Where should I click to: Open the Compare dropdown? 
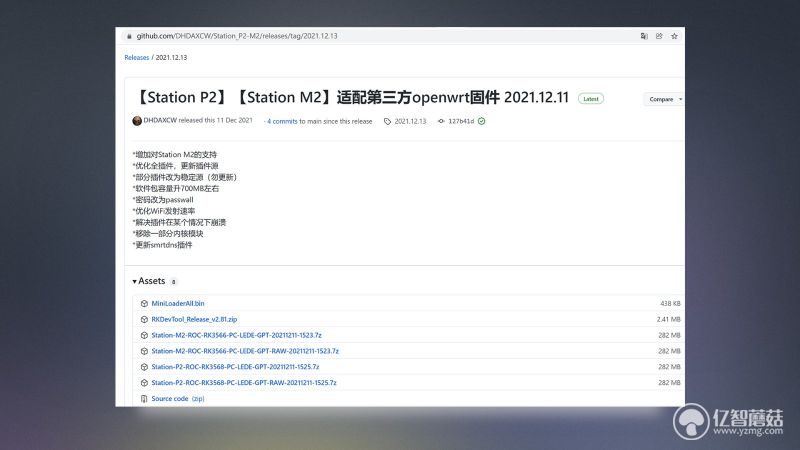tap(664, 99)
